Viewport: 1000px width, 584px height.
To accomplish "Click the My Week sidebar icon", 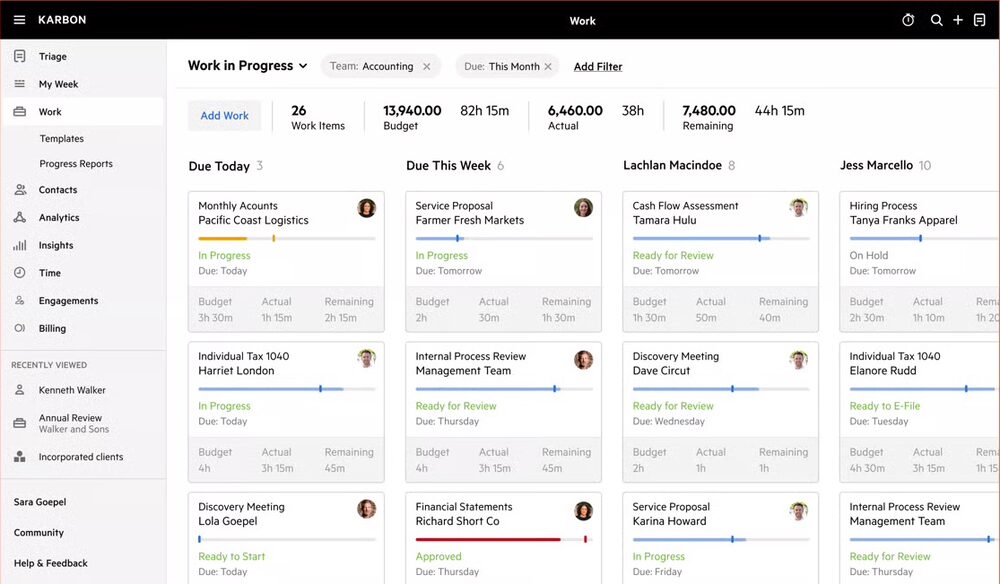I will click(20, 84).
